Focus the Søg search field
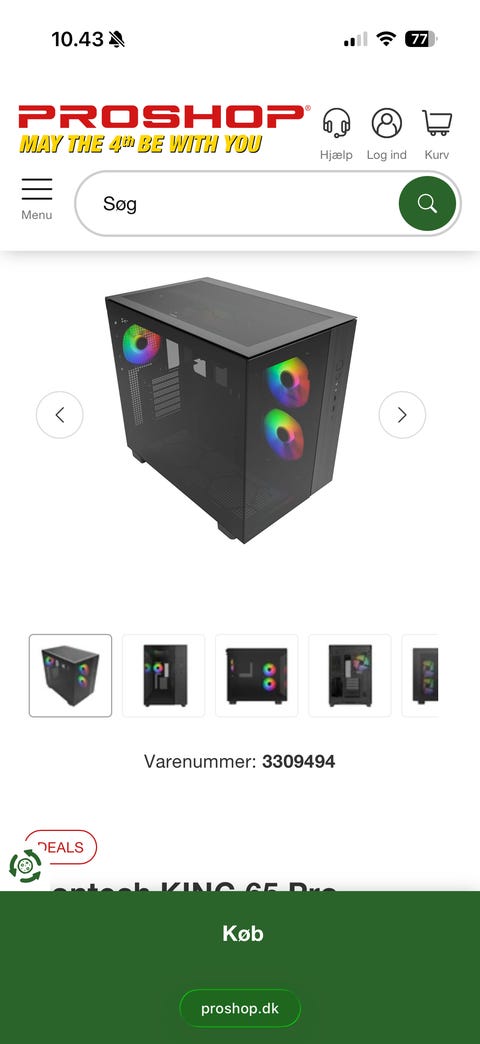480x1044 pixels. click(x=236, y=204)
